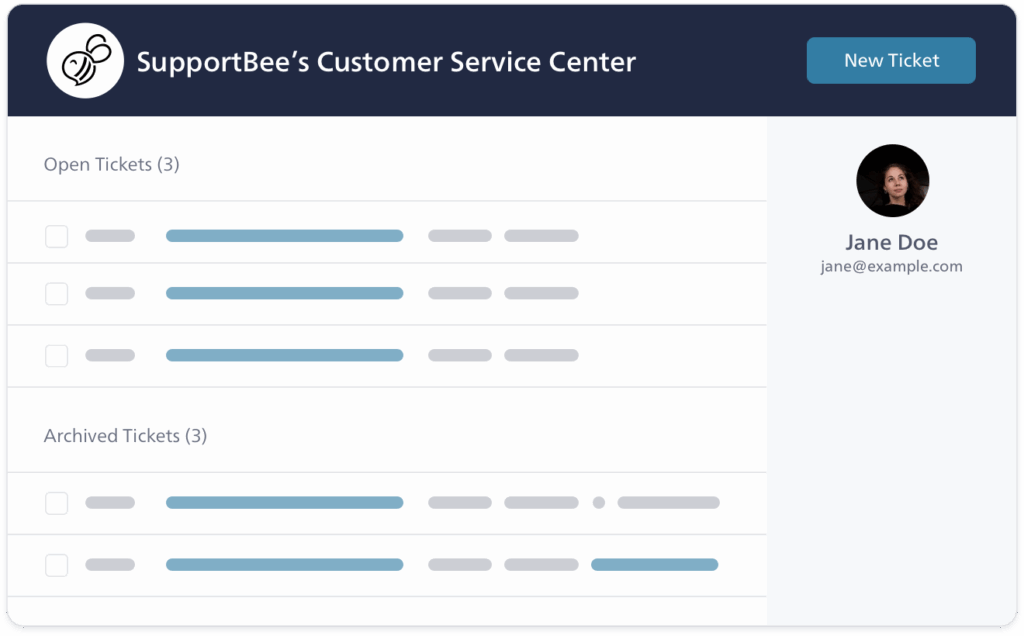1024x636 pixels.
Task: Click the small gray dot in first archived ticket
Action: point(599,503)
